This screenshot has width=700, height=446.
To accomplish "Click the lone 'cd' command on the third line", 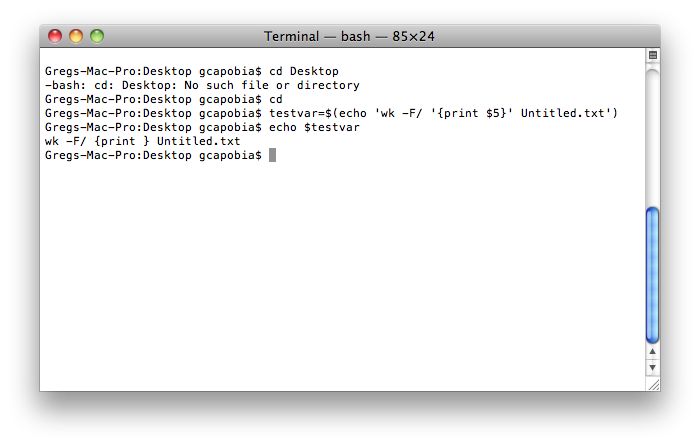I will tap(275, 99).
